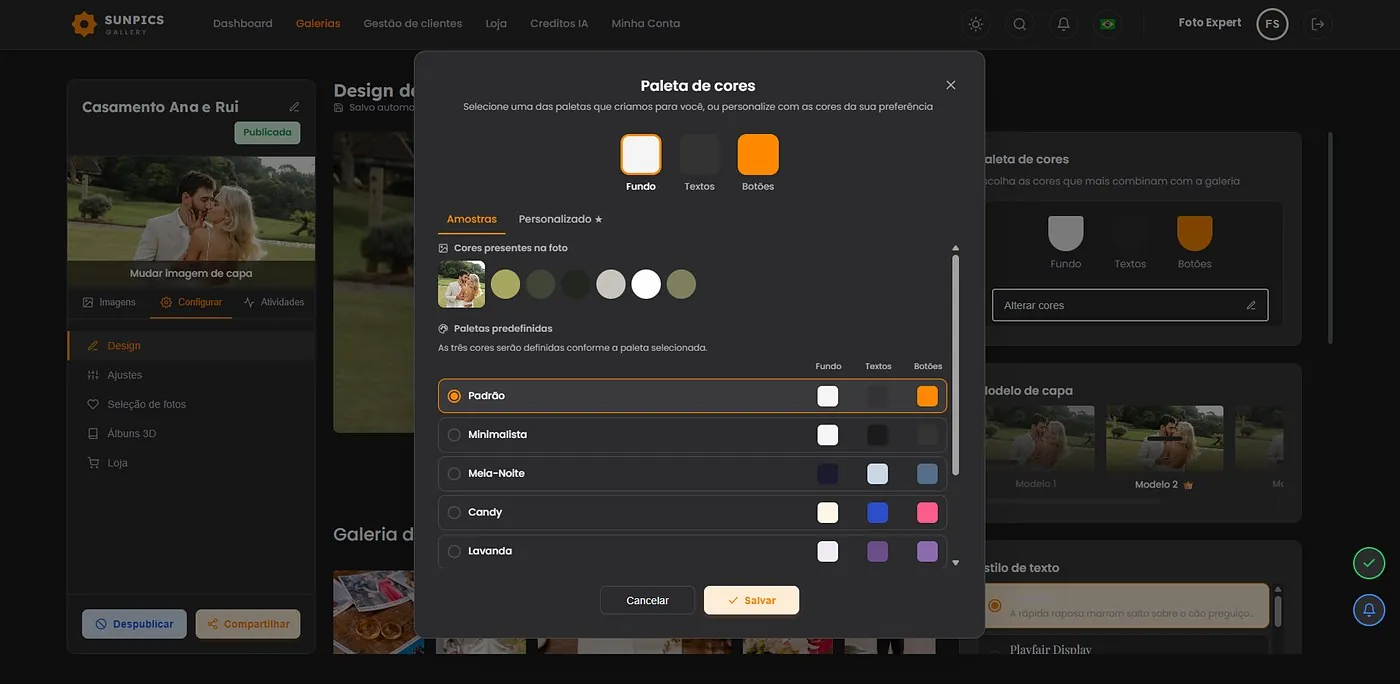Select the Meia-Noite palette radio button
Image resolution: width=1400 pixels, height=684 pixels.
click(454, 474)
